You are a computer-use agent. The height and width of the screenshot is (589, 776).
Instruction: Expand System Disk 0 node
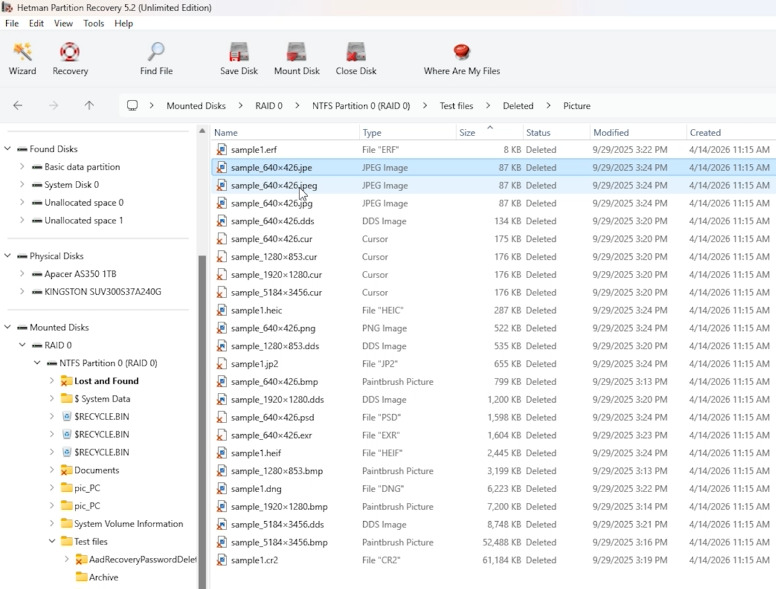point(22,184)
